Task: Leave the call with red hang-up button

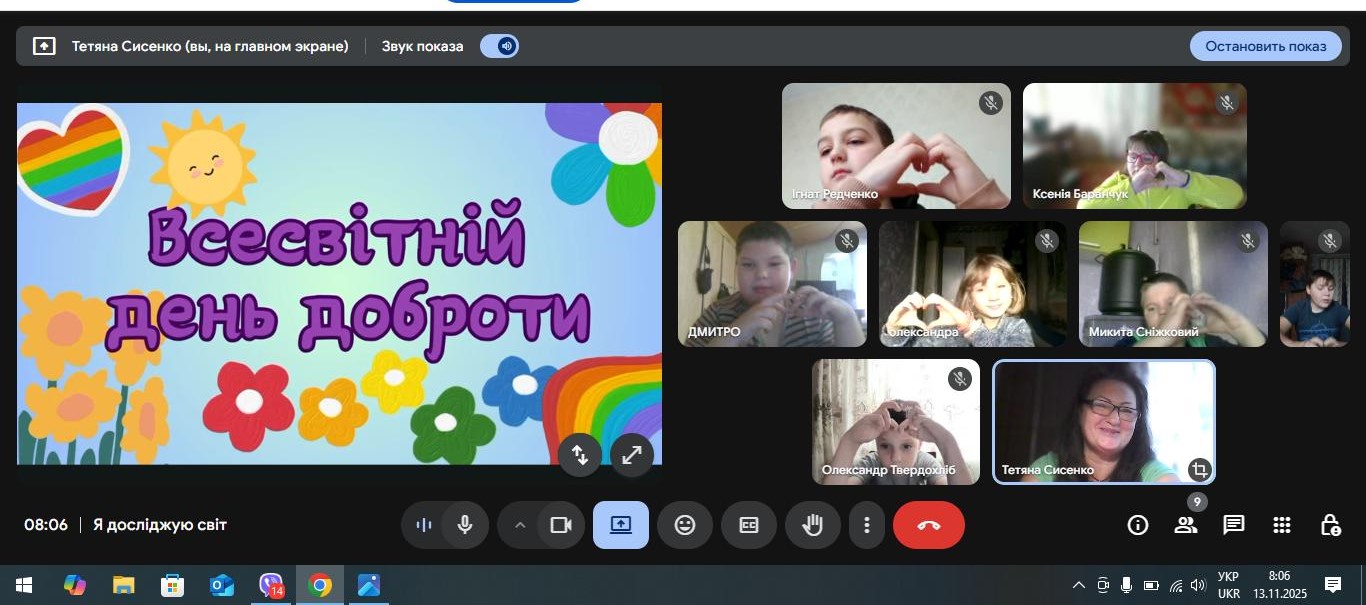Action: [x=928, y=525]
